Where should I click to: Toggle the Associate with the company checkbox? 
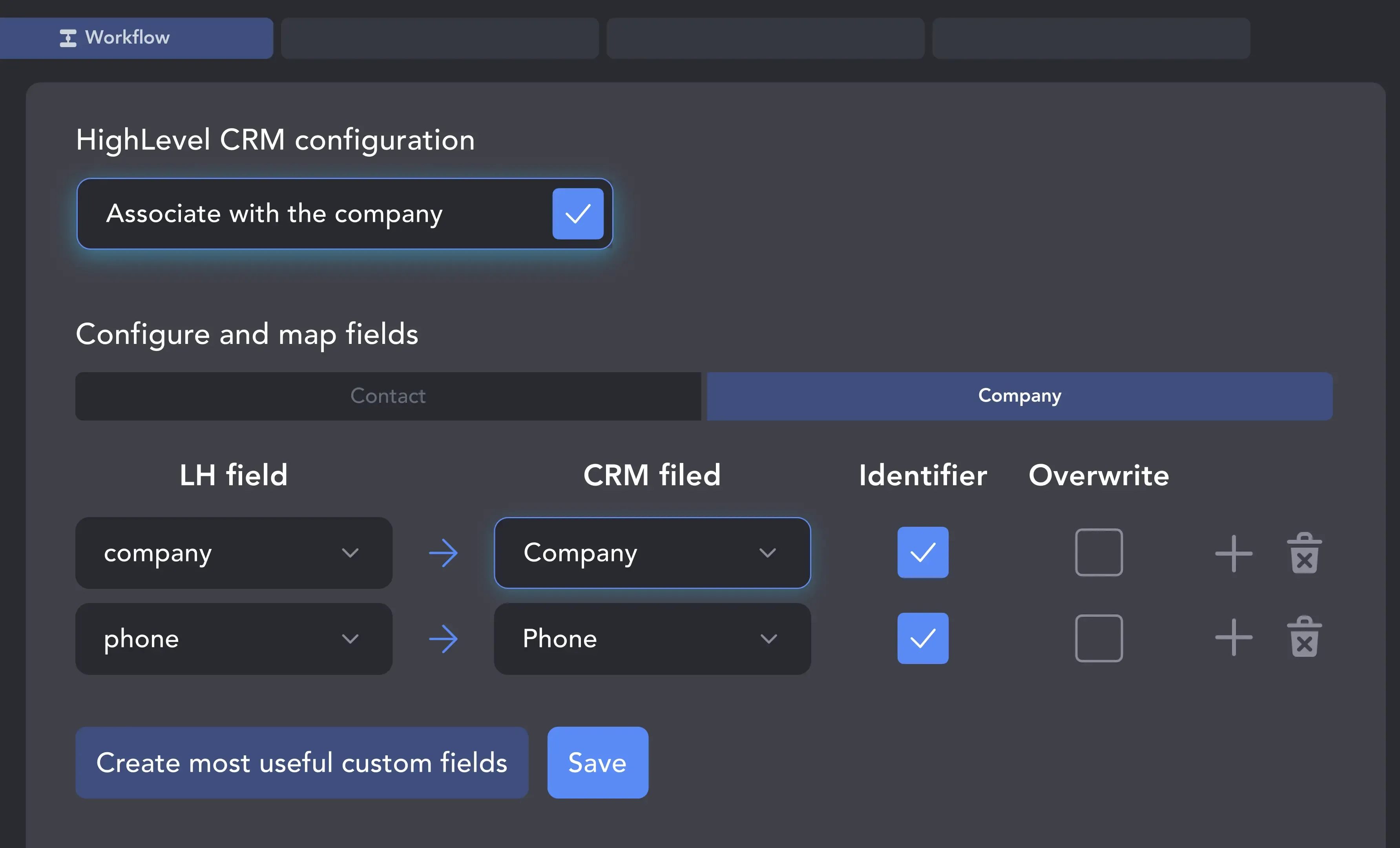tap(577, 214)
